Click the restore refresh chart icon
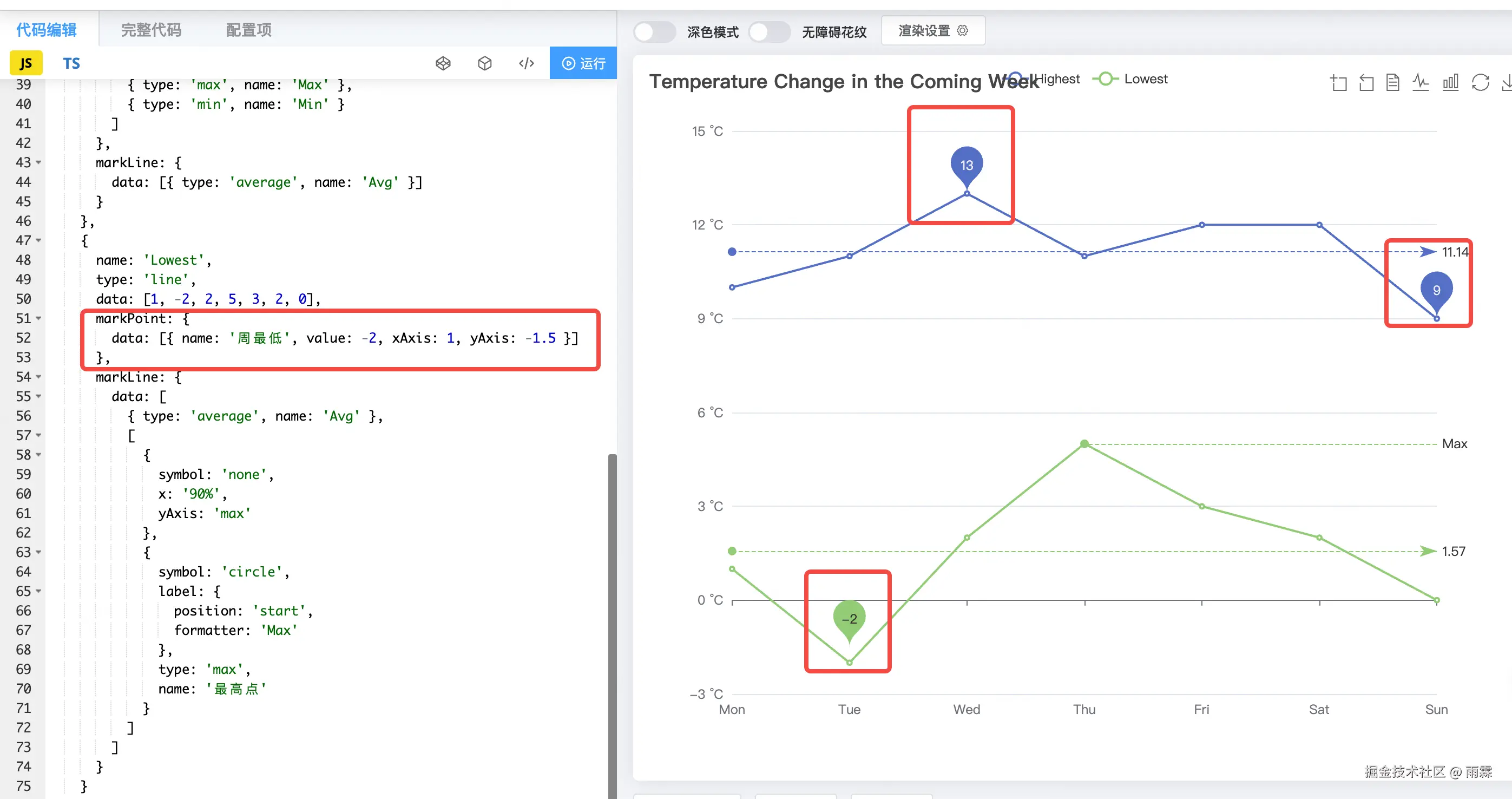The width and height of the screenshot is (1512, 799). tap(1480, 83)
